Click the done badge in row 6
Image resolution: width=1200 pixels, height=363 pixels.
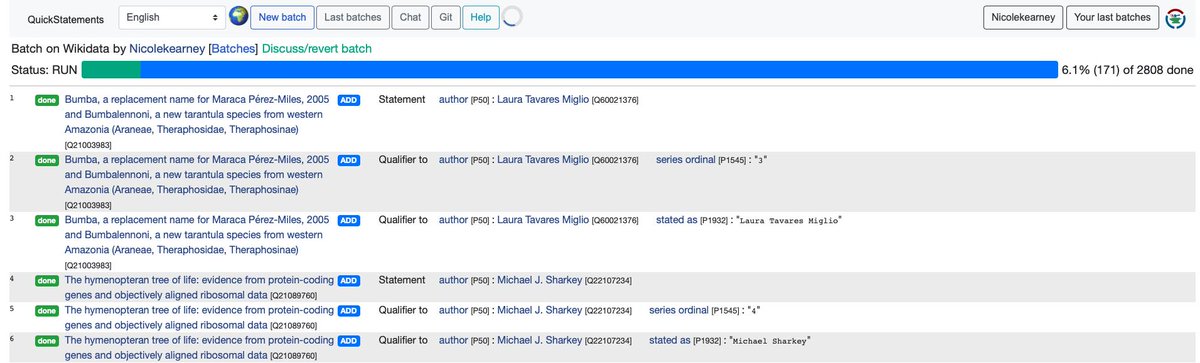click(x=47, y=341)
